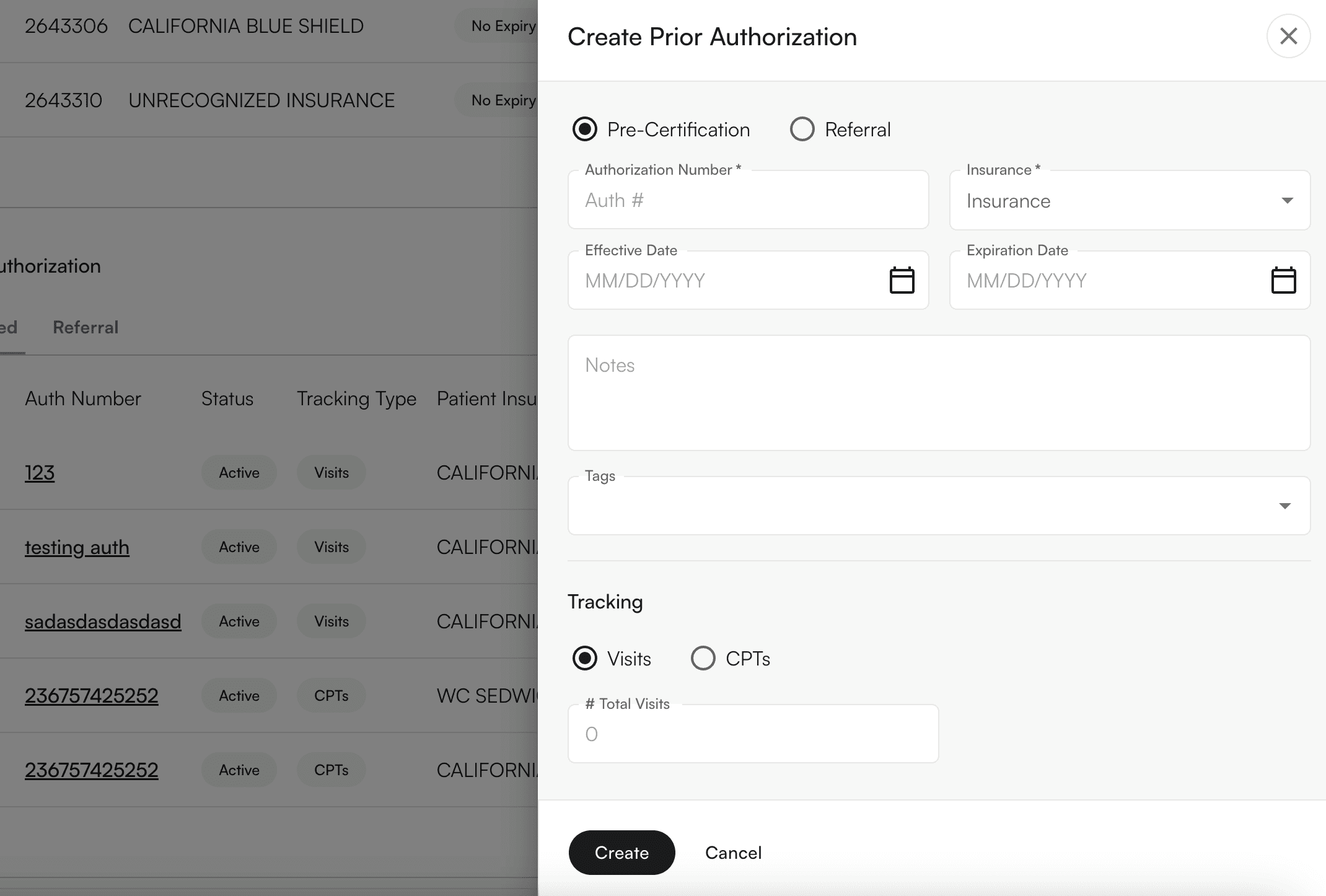
Task: Close the Create Prior Authorization dialog
Action: click(1288, 36)
